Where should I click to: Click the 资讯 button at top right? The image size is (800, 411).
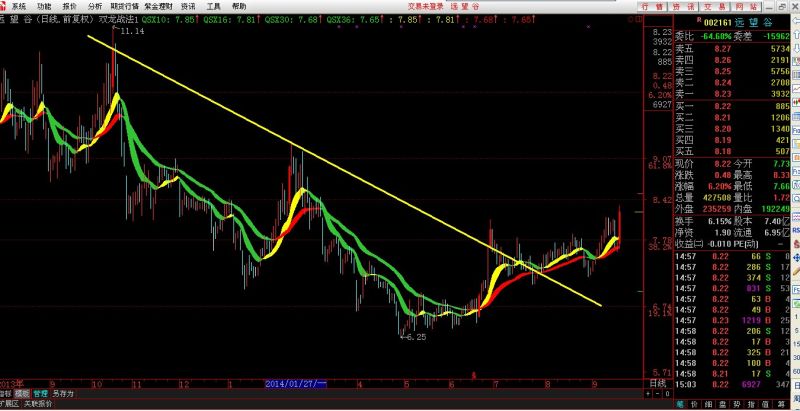point(680,6)
